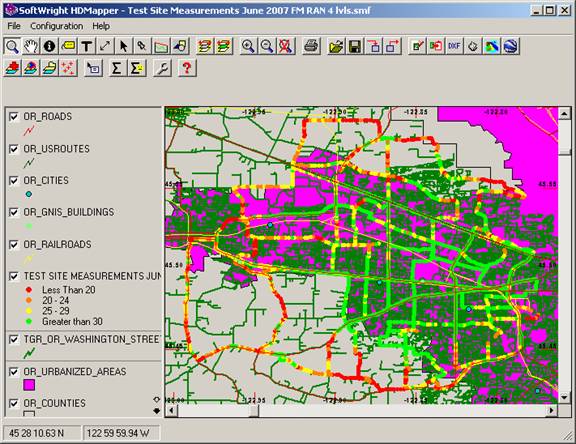This screenshot has width=576, height=444.
Task: Click the diamond shape toolbar icon
Action: point(473,46)
